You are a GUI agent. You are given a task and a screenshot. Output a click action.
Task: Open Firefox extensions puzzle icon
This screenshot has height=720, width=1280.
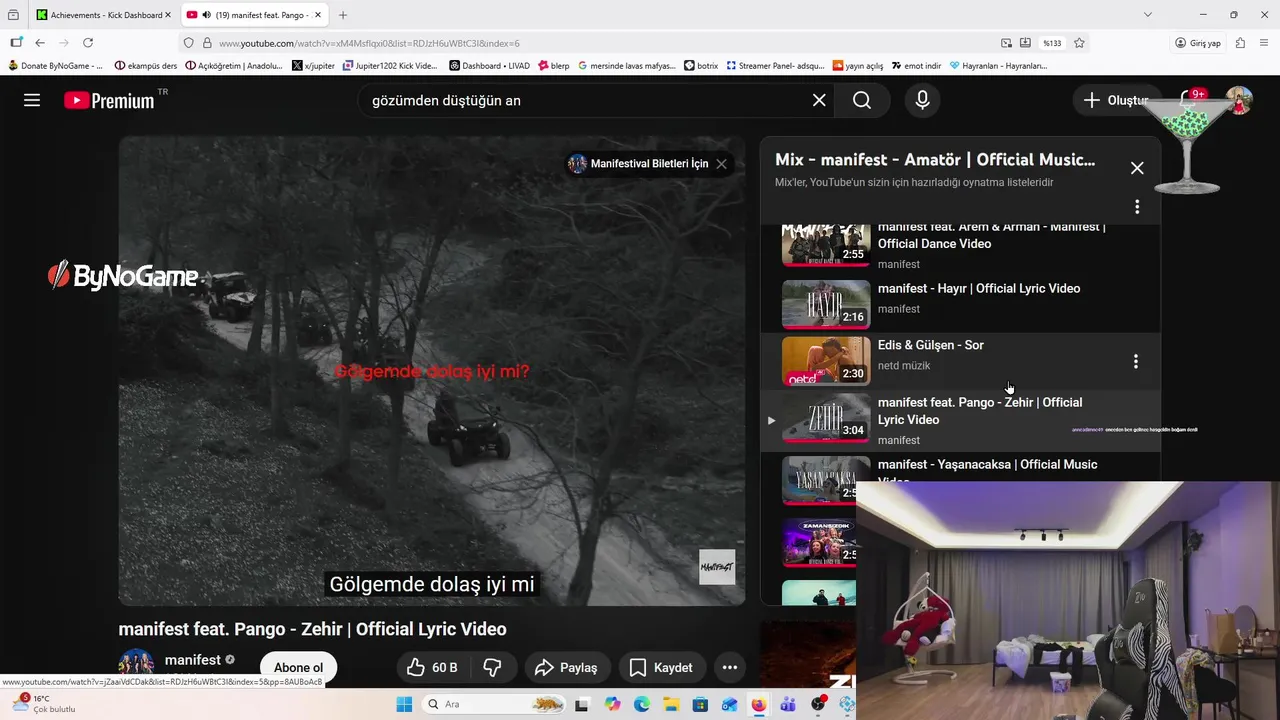pos(1240,43)
